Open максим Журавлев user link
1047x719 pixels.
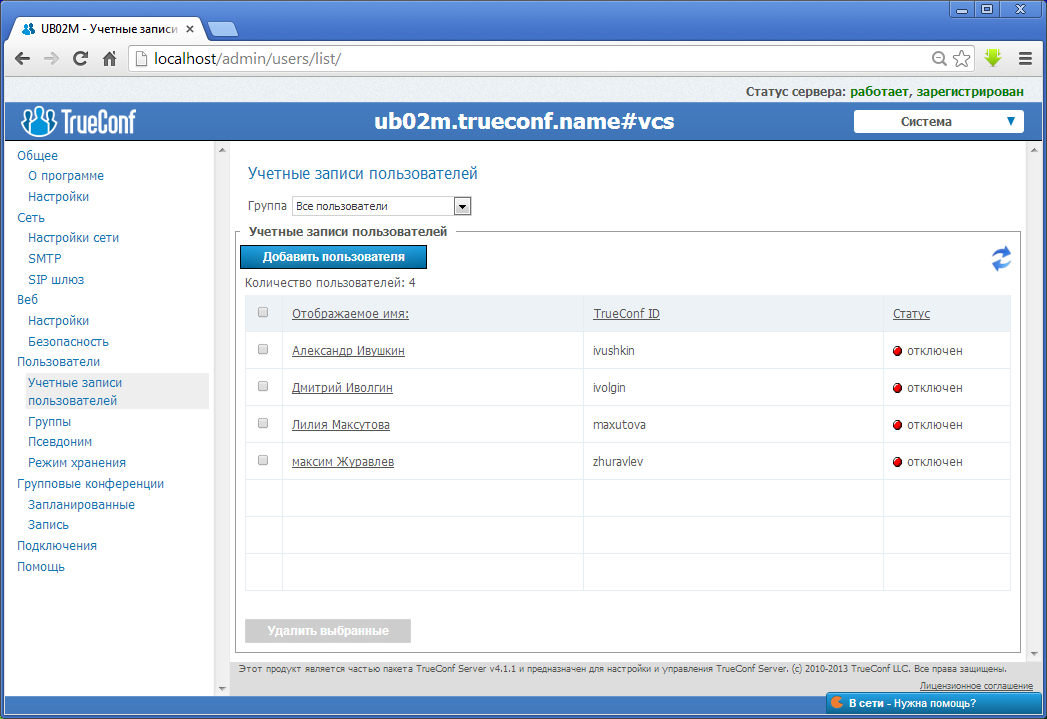click(x=343, y=462)
